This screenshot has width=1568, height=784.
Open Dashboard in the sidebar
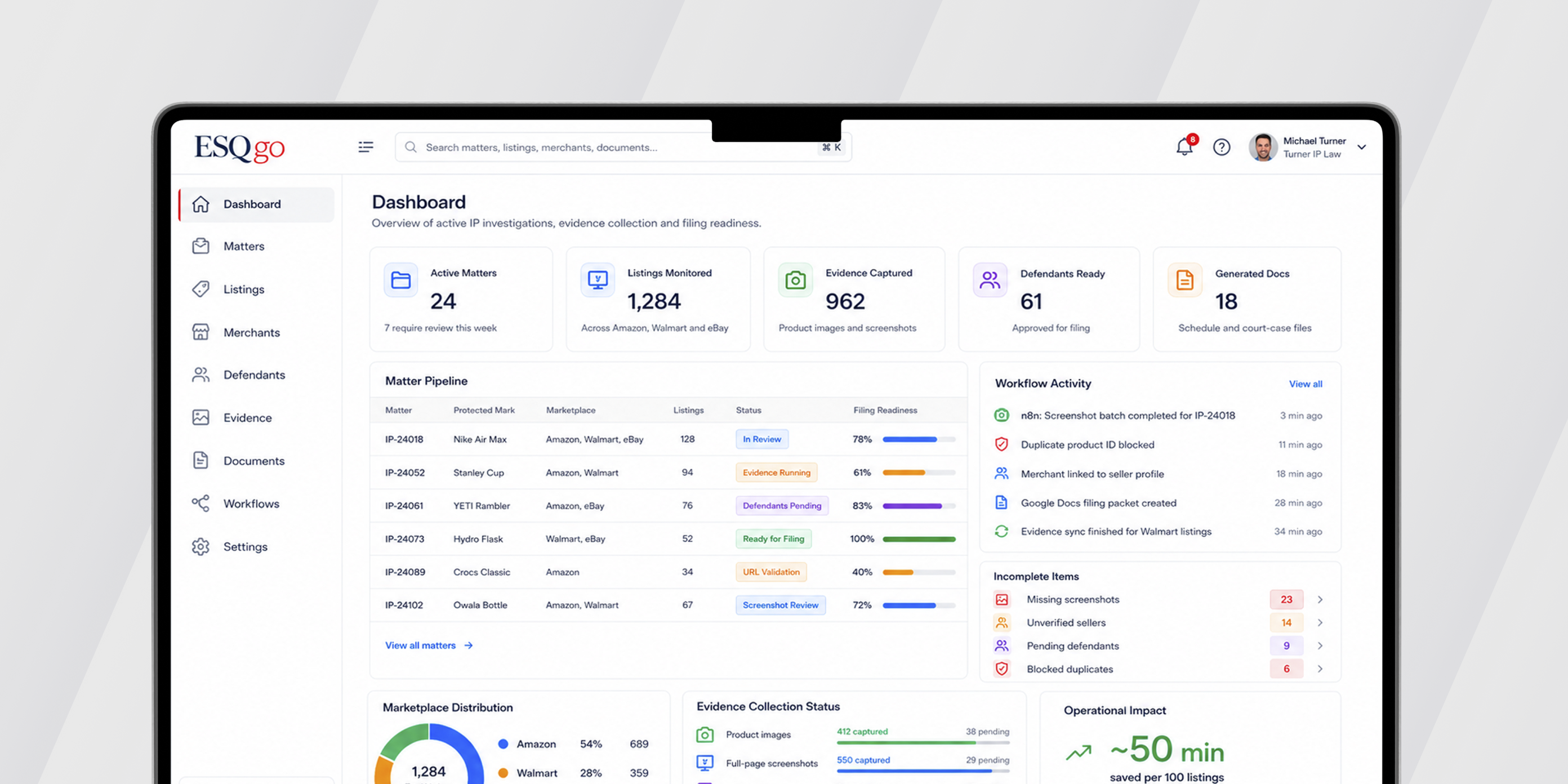click(256, 204)
